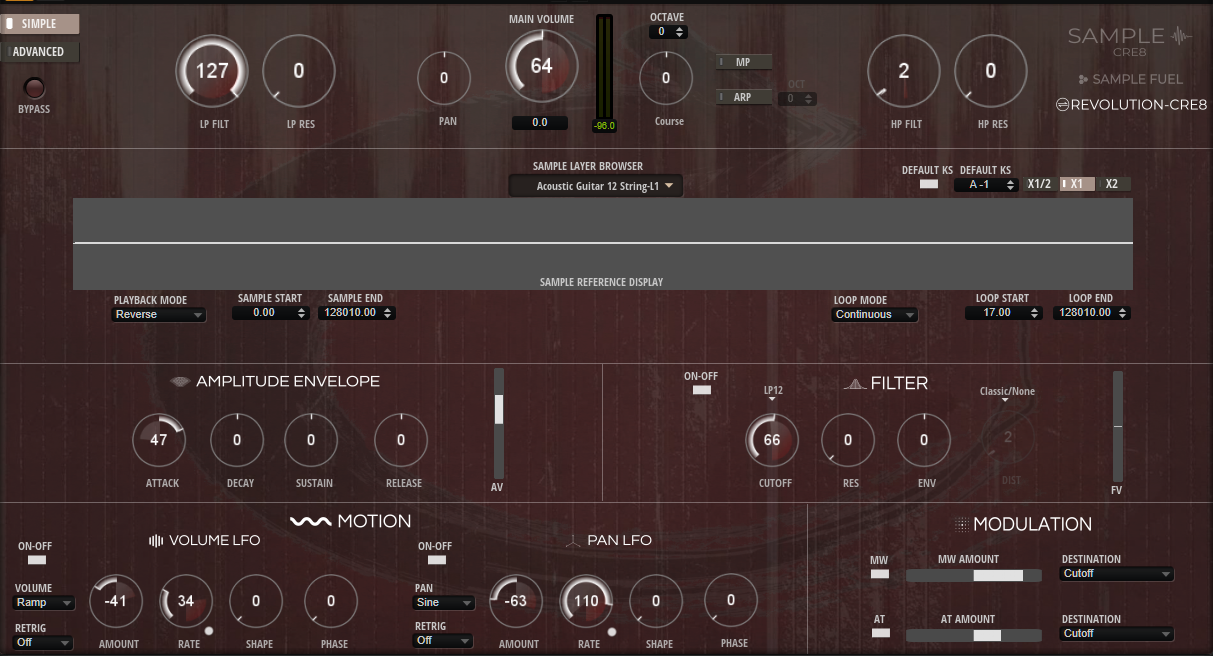1213x656 pixels.
Task: Switch to the SIMPLE view tab
Action: [x=40, y=24]
